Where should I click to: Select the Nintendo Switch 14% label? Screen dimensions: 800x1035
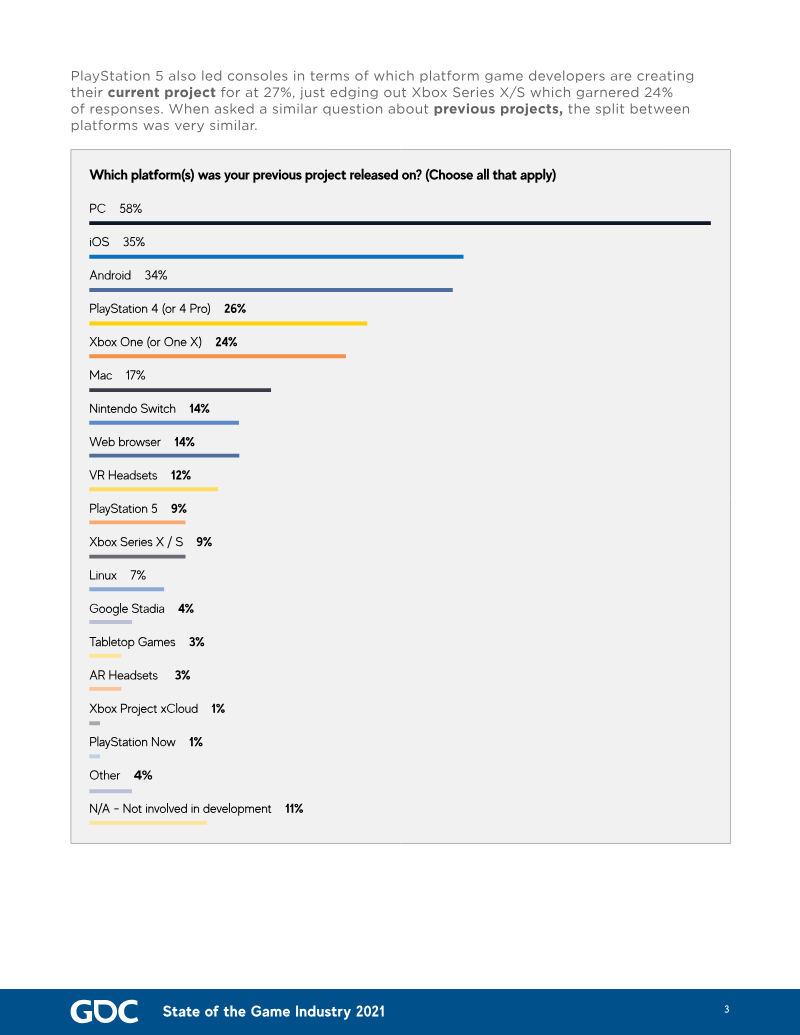[x=149, y=409]
